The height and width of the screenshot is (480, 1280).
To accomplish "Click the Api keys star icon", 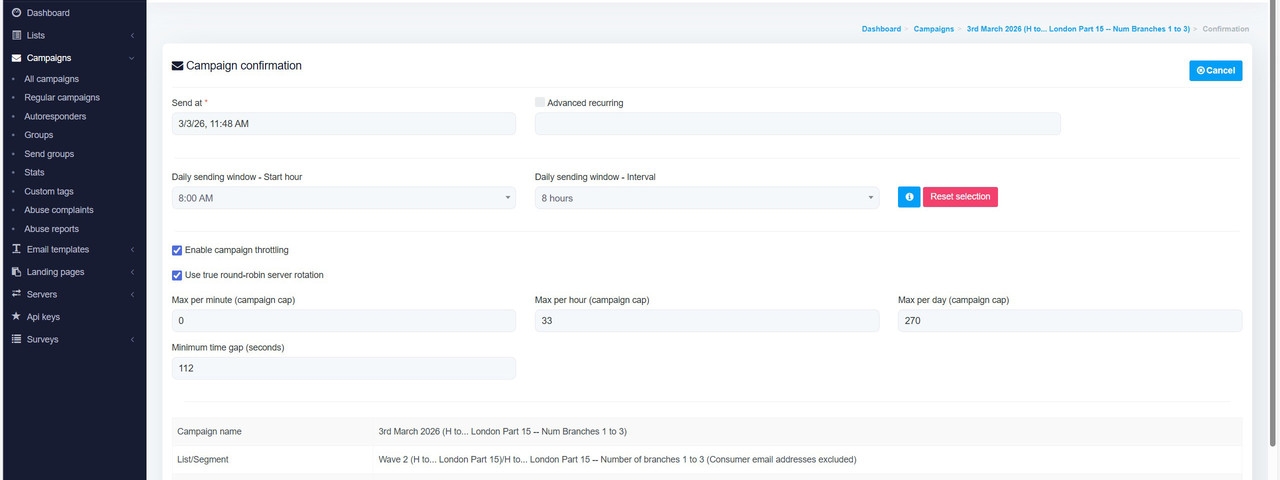I will (16, 316).
